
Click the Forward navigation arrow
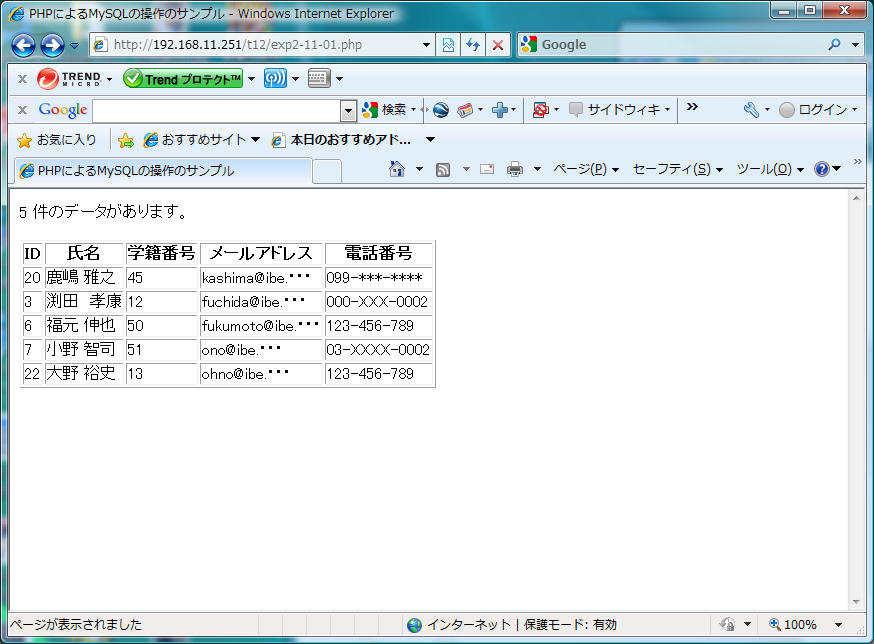point(52,45)
